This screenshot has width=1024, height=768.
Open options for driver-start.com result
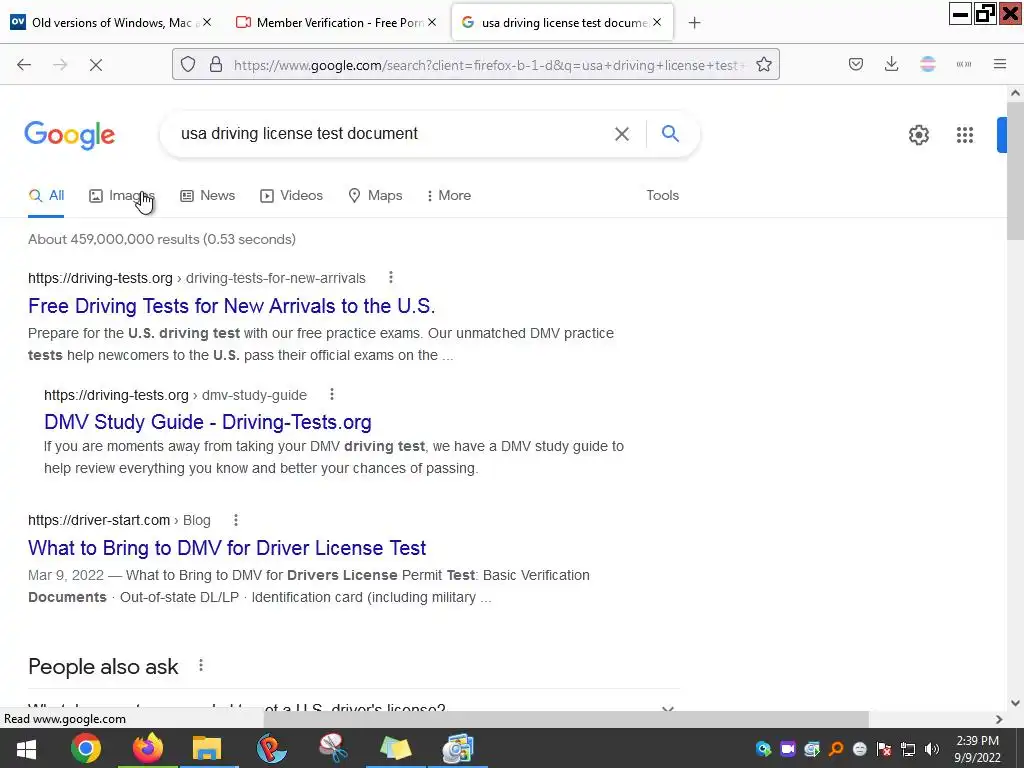[x=236, y=520]
